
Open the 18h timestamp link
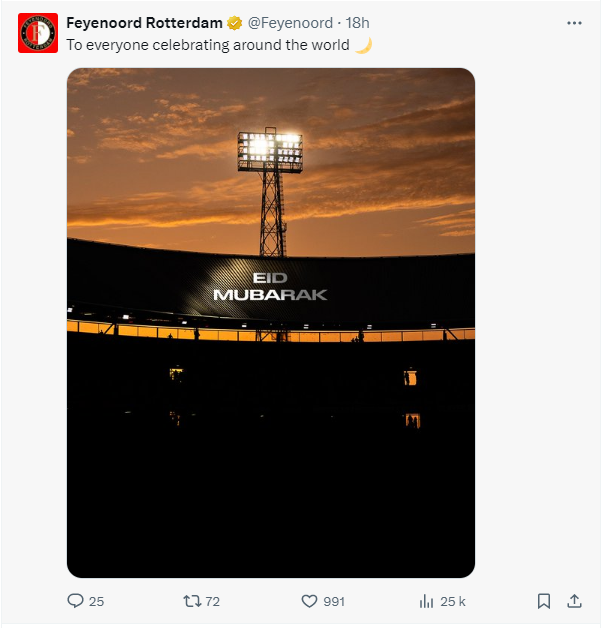[x=357, y=23]
